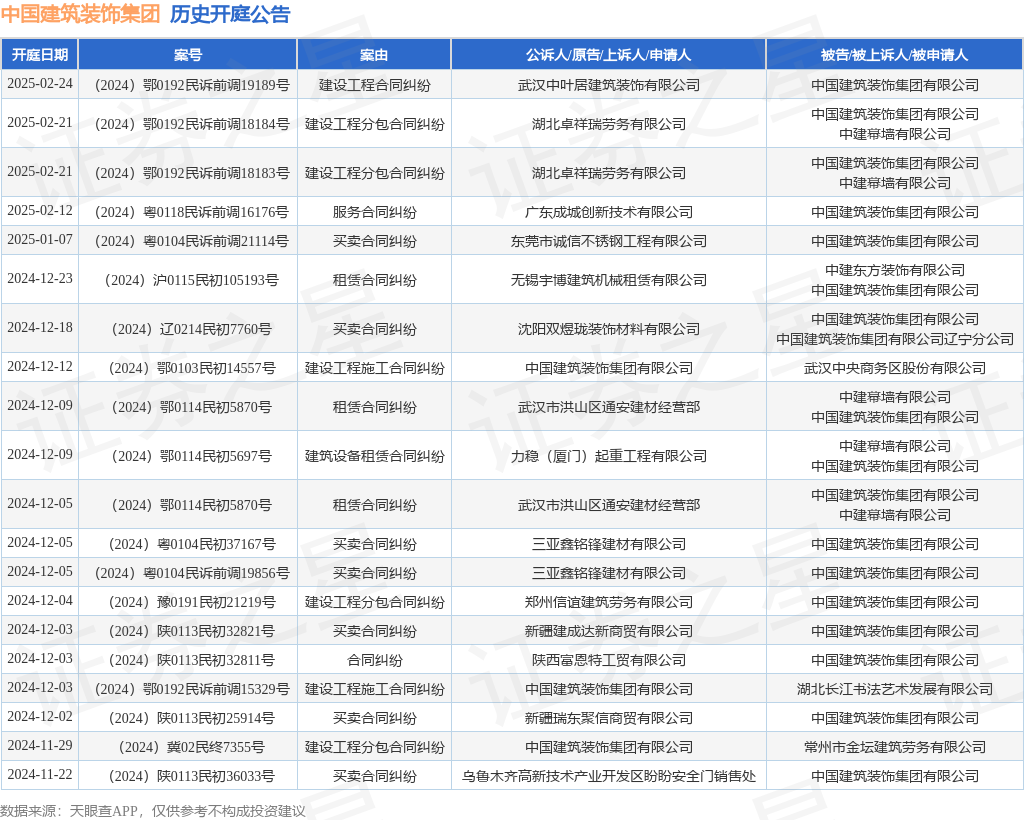The width and height of the screenshot is (1024, 820).
Task: Click plaintiff 武汉中叶居建筑装饰有限公司
Action: pos(609,85)
